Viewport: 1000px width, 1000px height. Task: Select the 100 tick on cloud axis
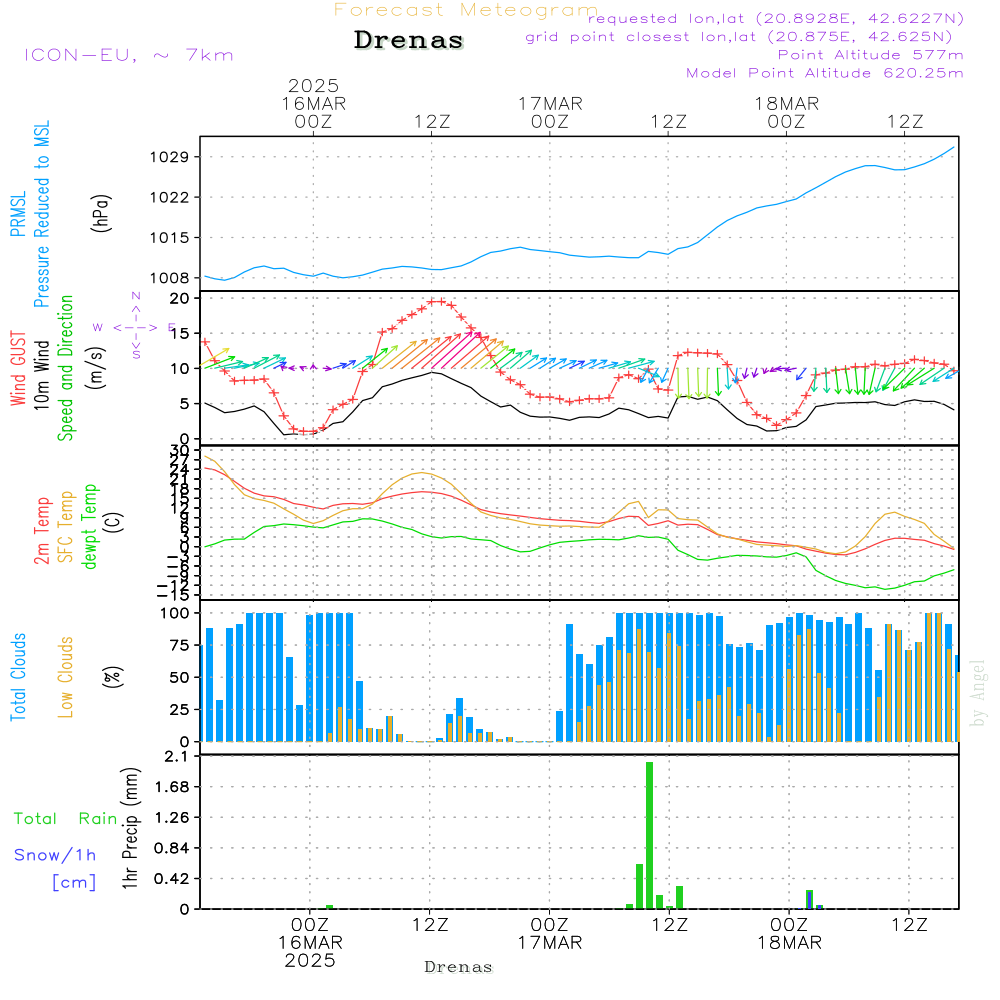pyautogui.click(x=175, y=613)
